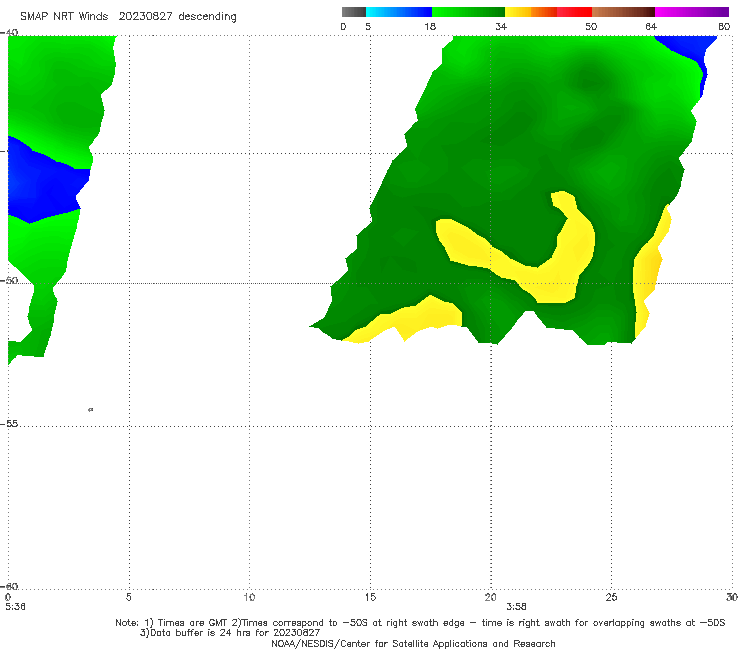Click the swath time "5:38"
Viewport: 740px width, 650px height.
point(16,606)
